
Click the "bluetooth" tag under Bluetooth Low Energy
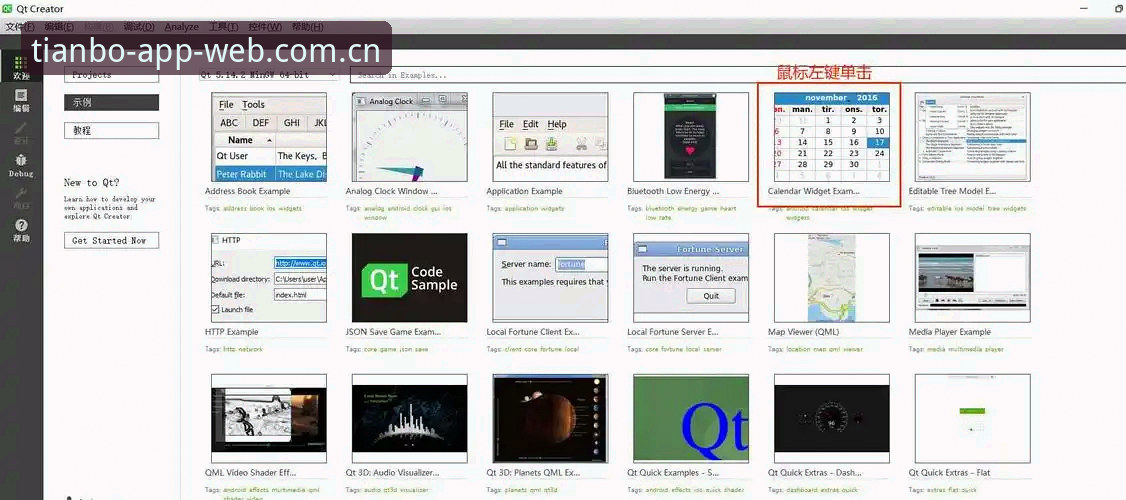(x=661, y=208)
